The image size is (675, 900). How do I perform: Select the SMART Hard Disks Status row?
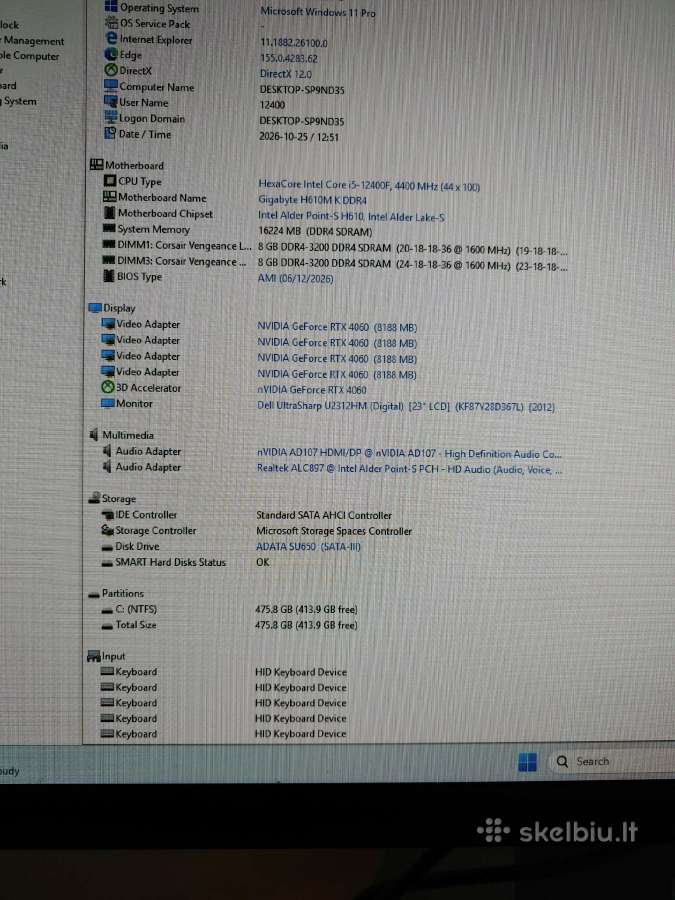[x=185, y=562]
